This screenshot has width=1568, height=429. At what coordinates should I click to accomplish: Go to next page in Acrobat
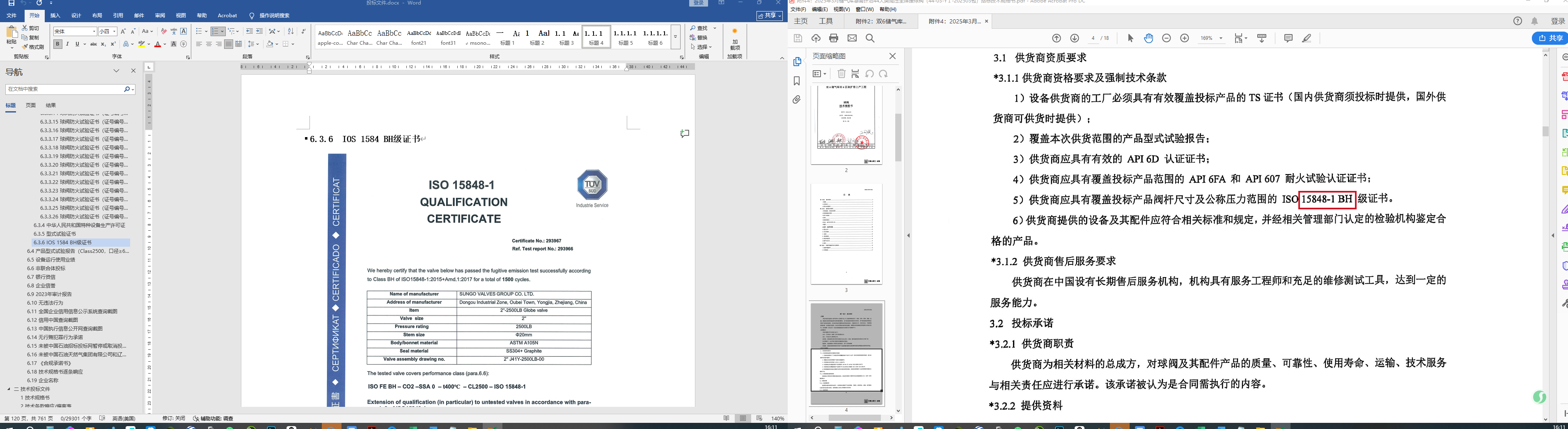1074,38
